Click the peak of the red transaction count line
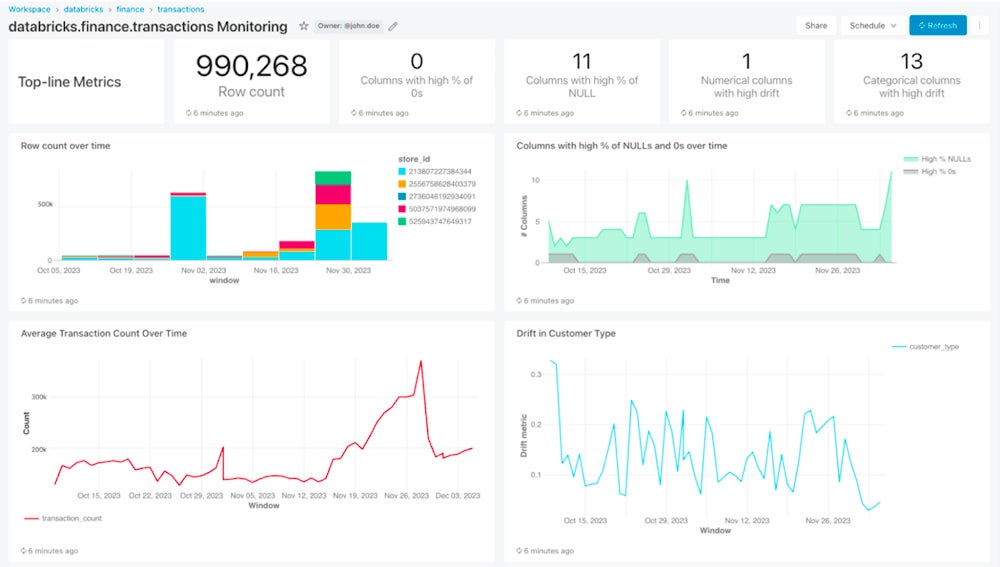Viewport: 1000px width, 567px height. tap(420, 362)
